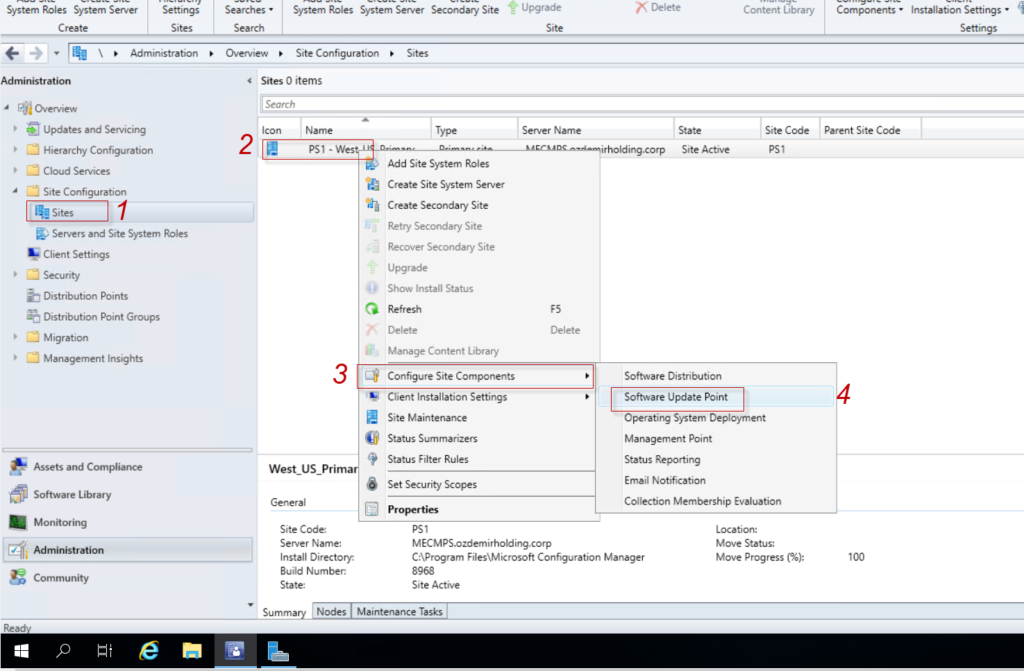The height and width of the screenshot is (671, 1024).
Task: Open Task View from the taskbar
Action: tap(104, 651)
